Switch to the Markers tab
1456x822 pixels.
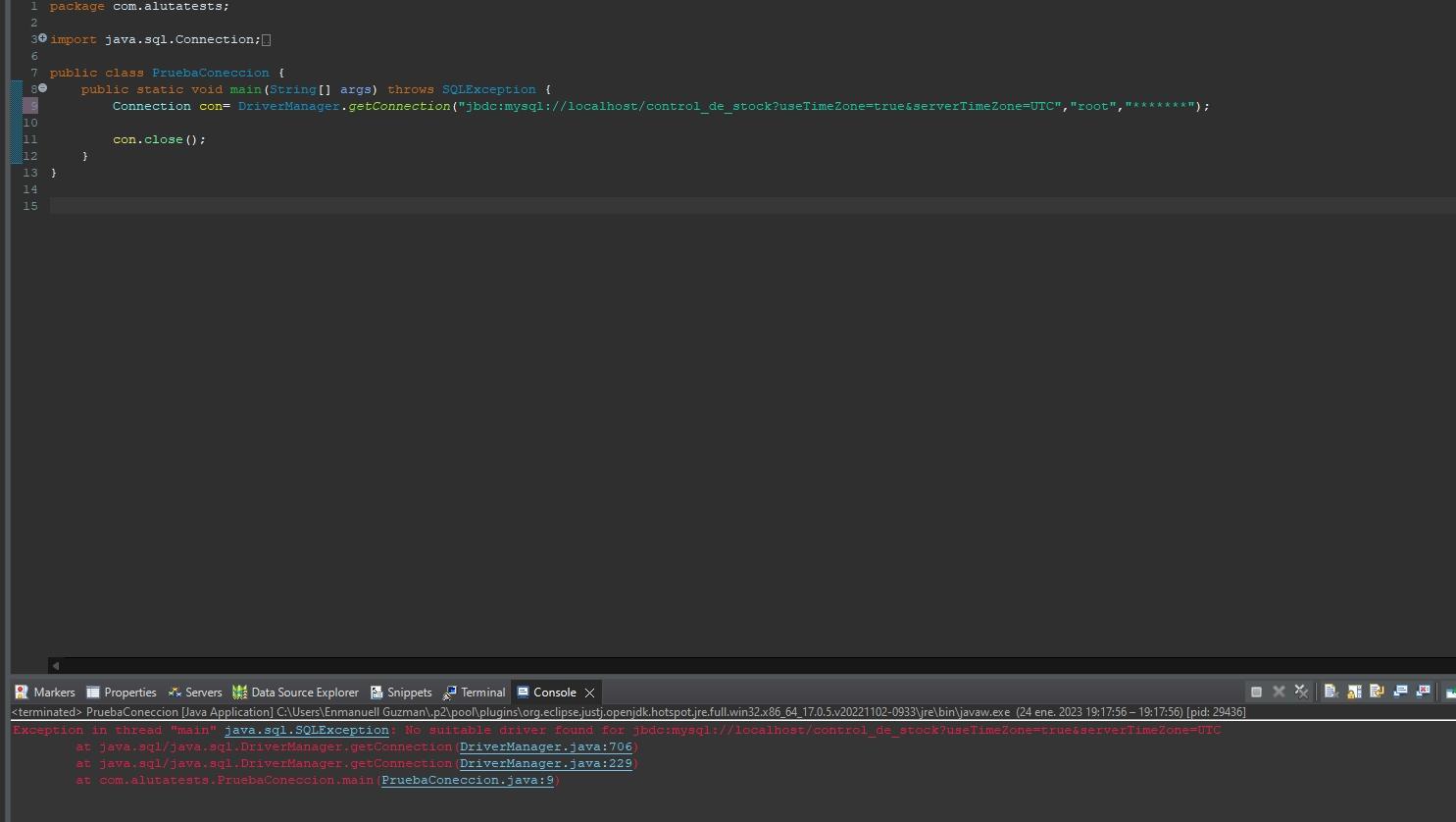pyautogui.click(x=45, y=692)
